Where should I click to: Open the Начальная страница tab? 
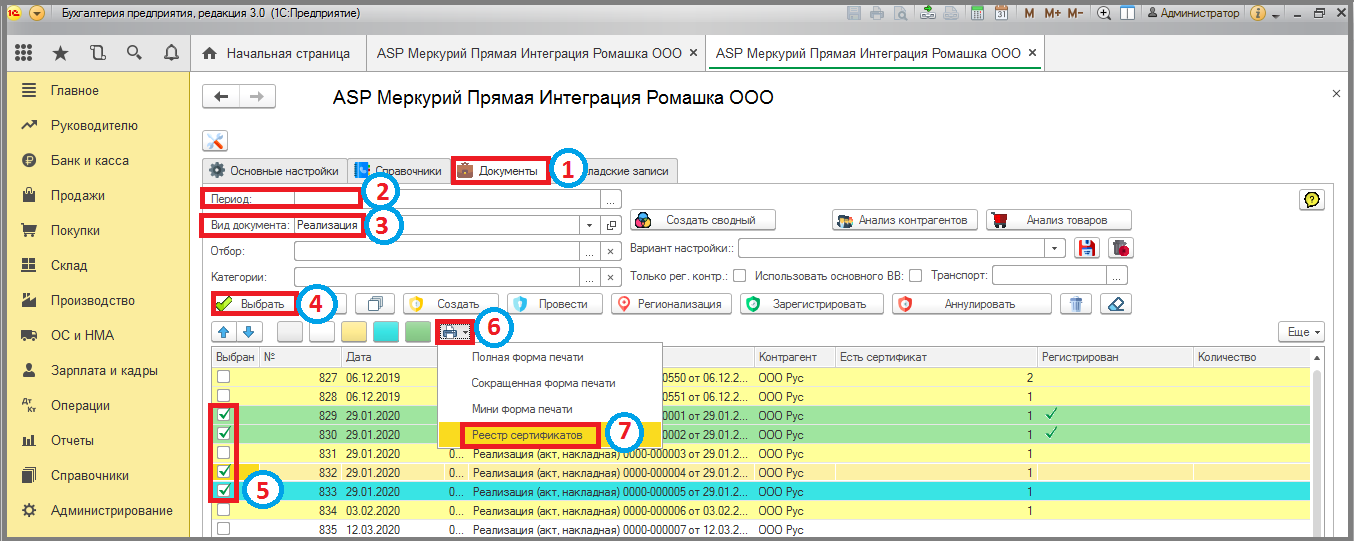pyautogui.click(x=277, y=53)
